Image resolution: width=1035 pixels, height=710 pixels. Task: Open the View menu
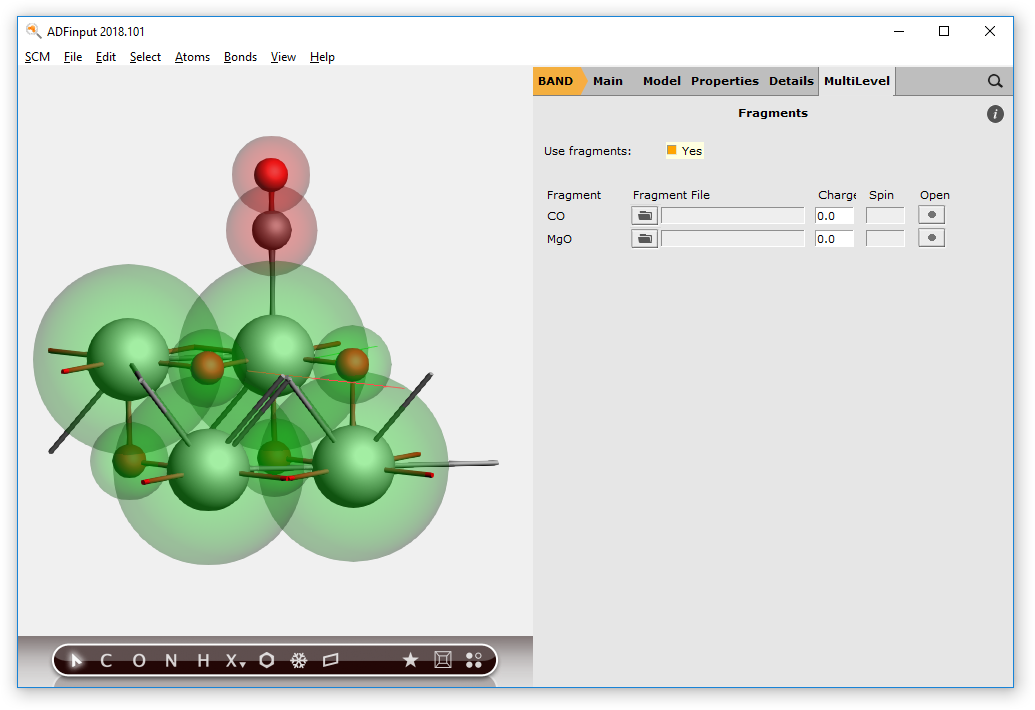tap(283, 57)
